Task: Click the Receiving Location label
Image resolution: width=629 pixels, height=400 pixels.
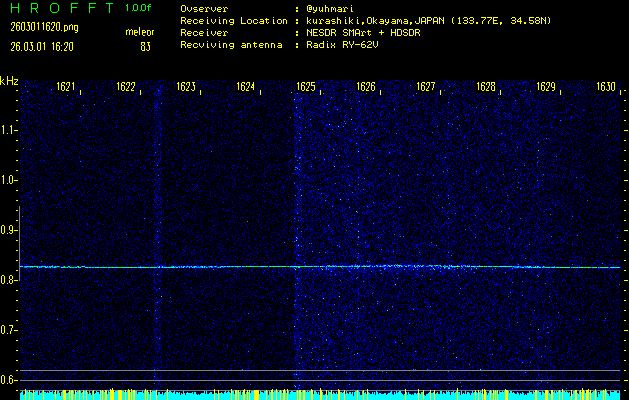Action: pyautogui.click(x=234, y=21)
